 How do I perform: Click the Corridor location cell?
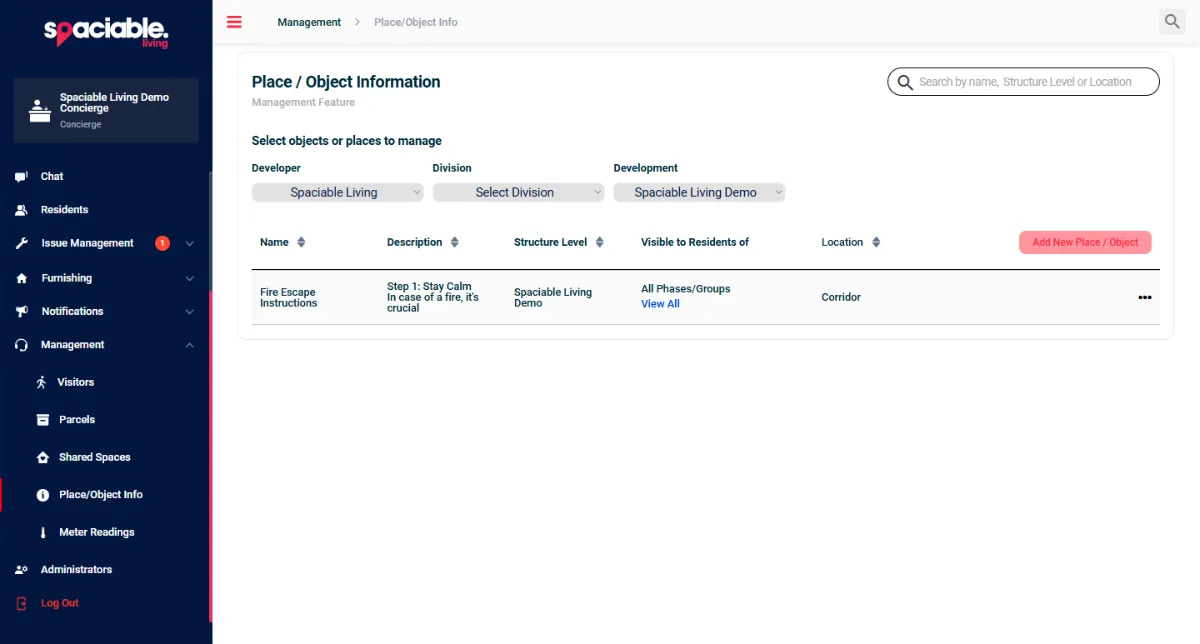tap(841, 297)
